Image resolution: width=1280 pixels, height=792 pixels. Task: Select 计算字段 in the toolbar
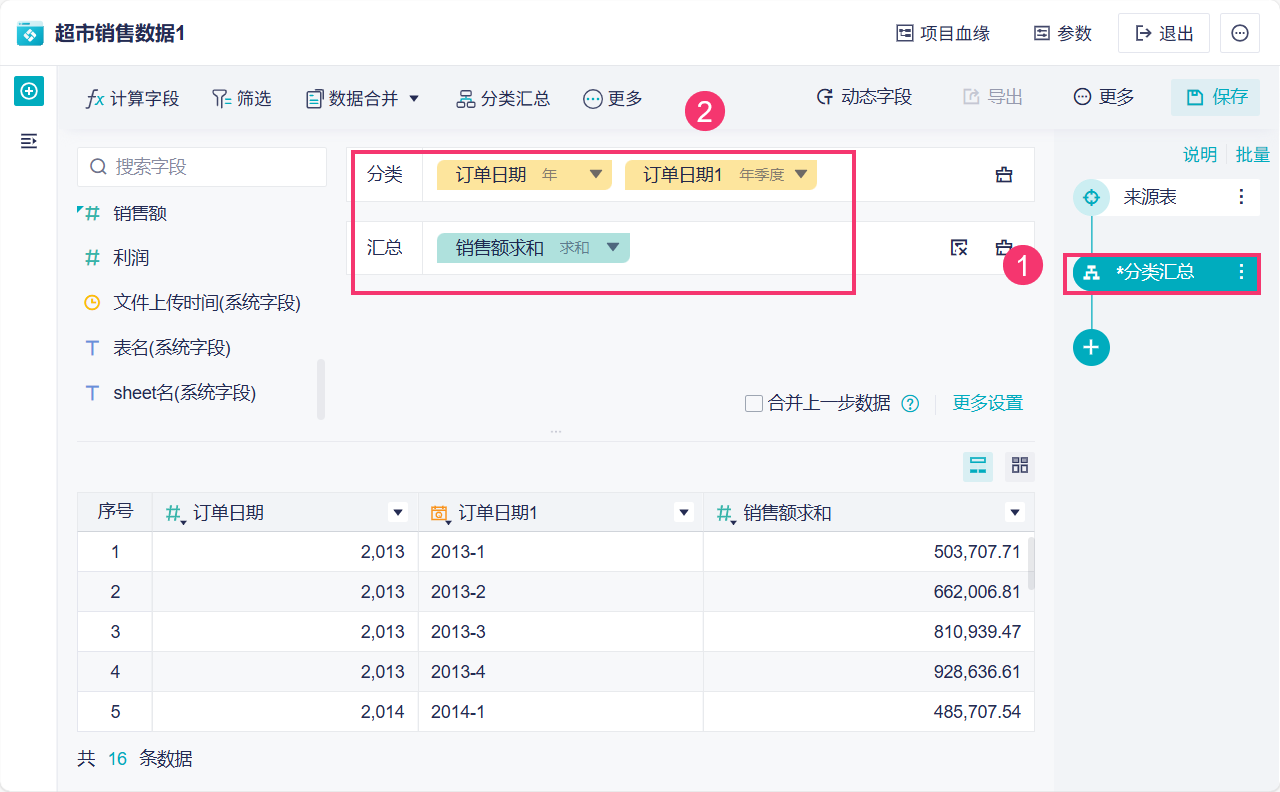coord(133,98)
